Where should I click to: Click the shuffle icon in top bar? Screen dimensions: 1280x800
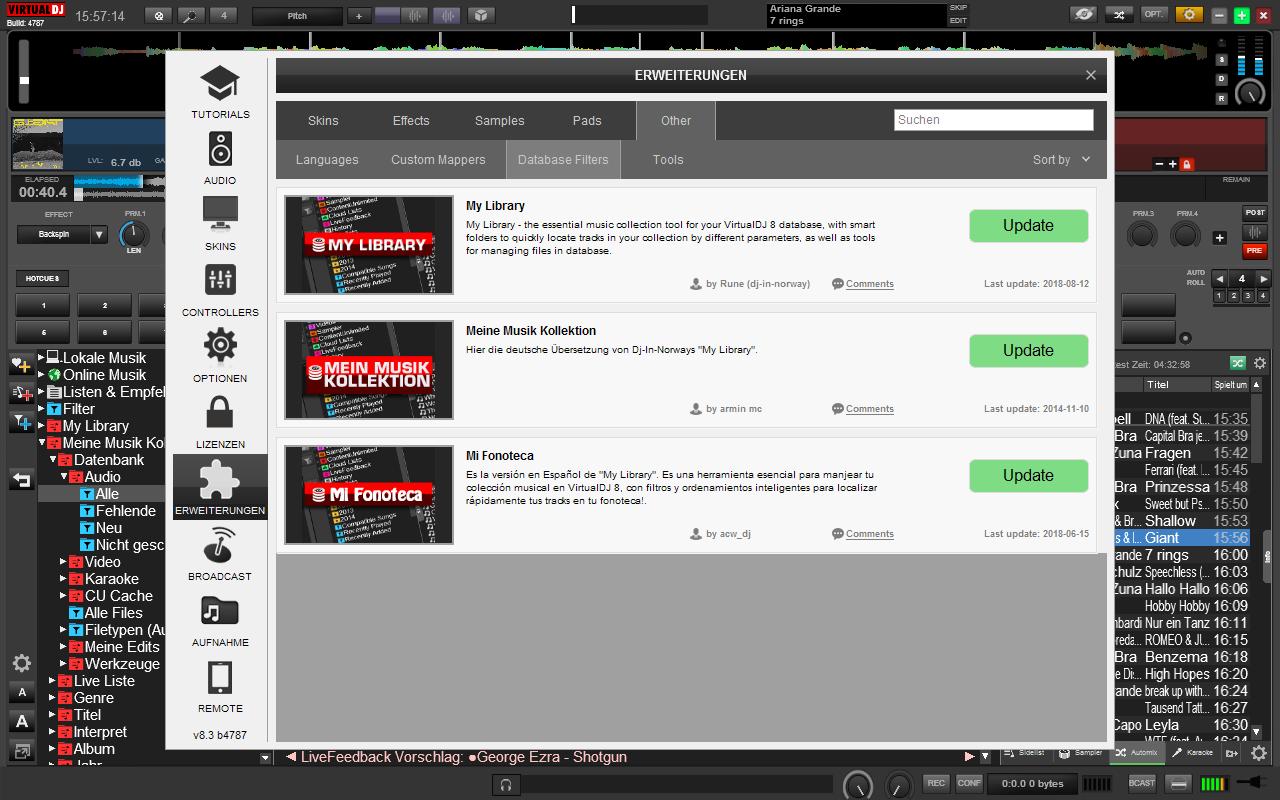(1119, 15)
